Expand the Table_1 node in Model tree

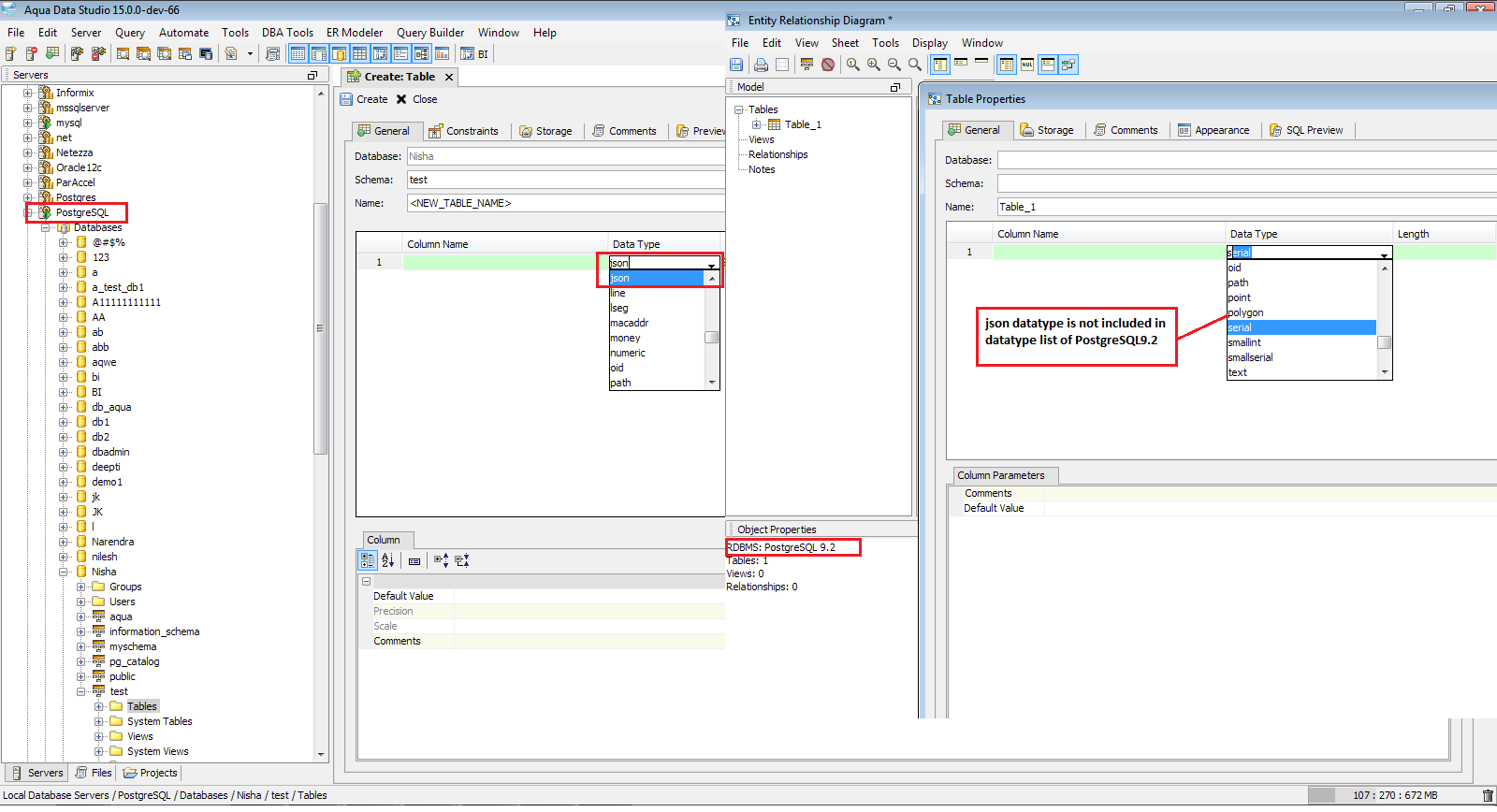(x=756, y=124)
